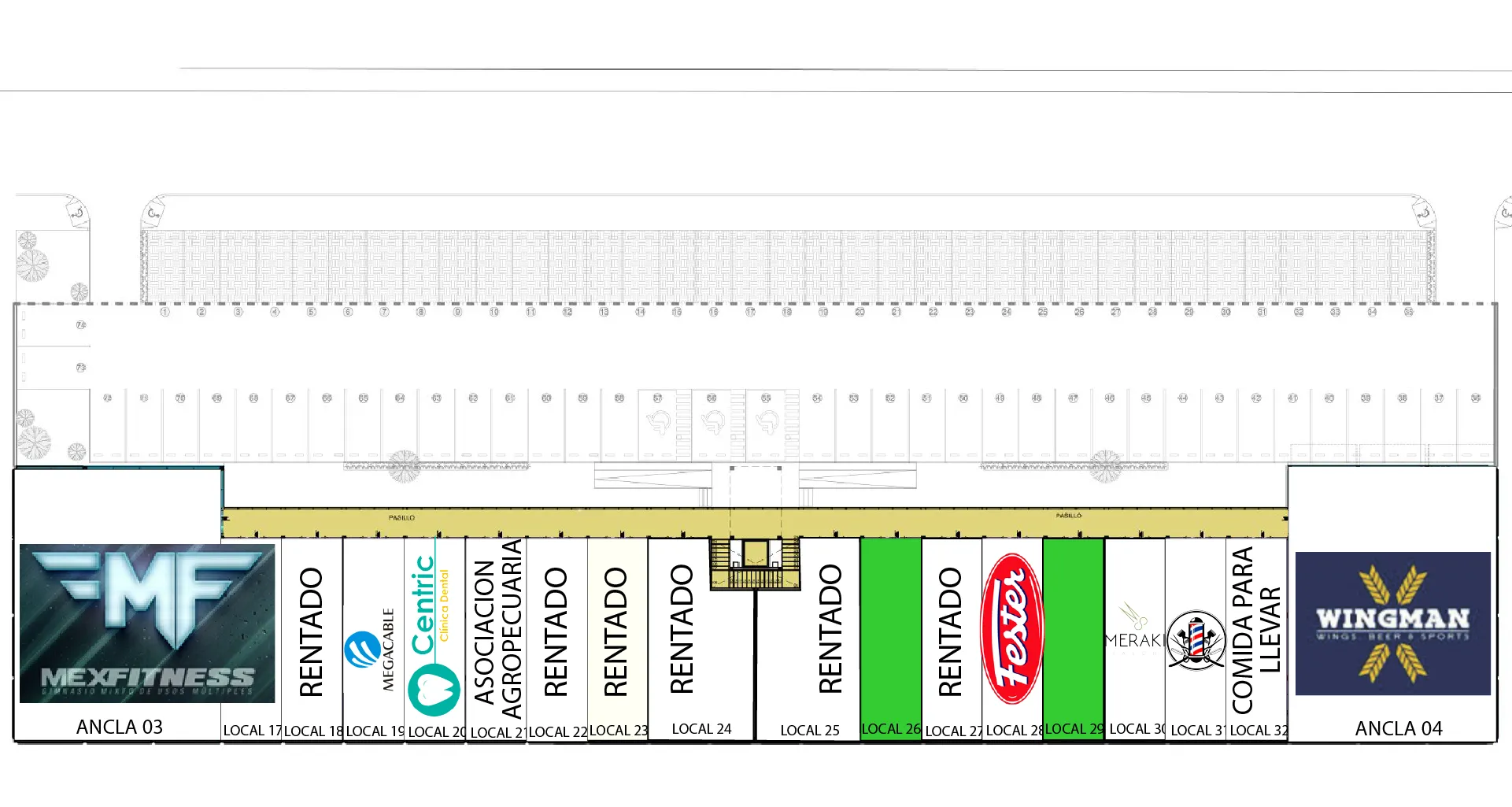
Task: Select the LOCAL 28 label
Action: click(1015, 730)
